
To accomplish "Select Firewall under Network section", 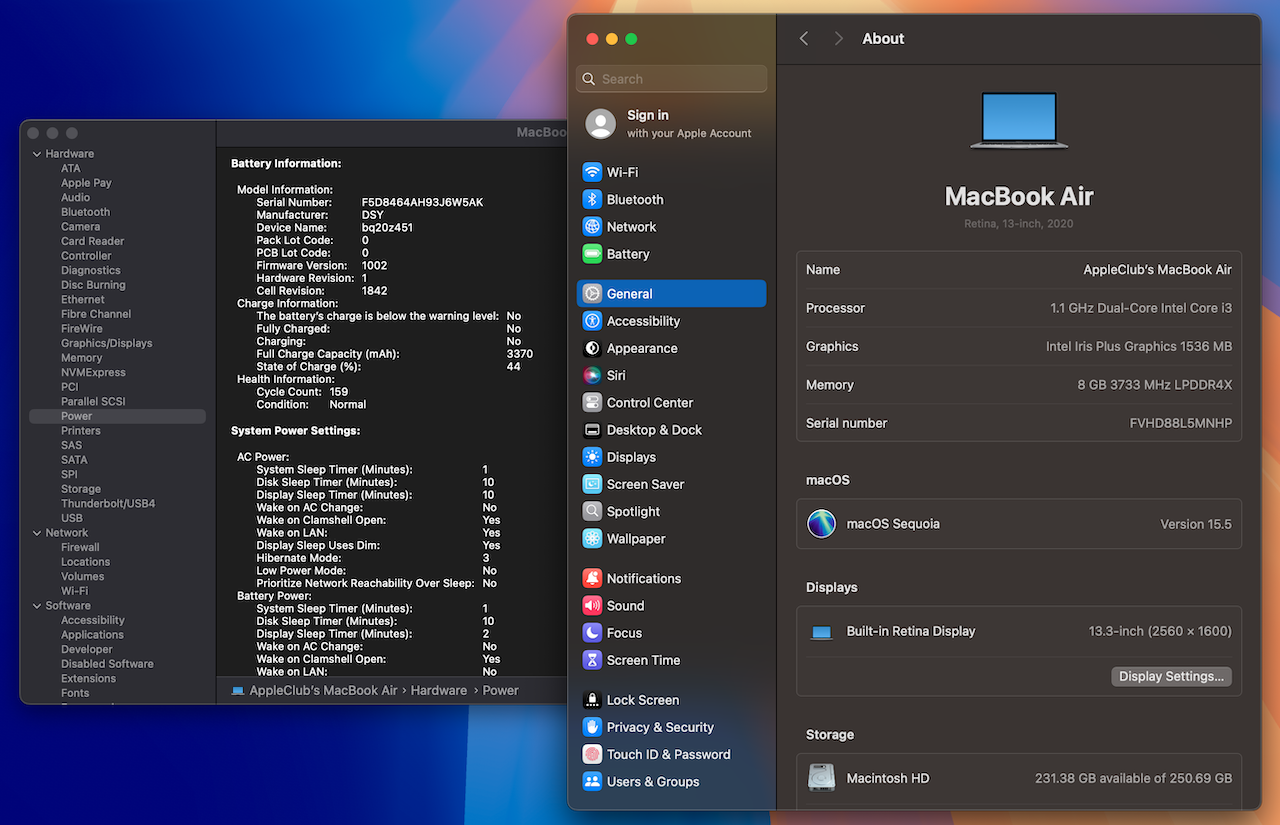I will point(80,547).
